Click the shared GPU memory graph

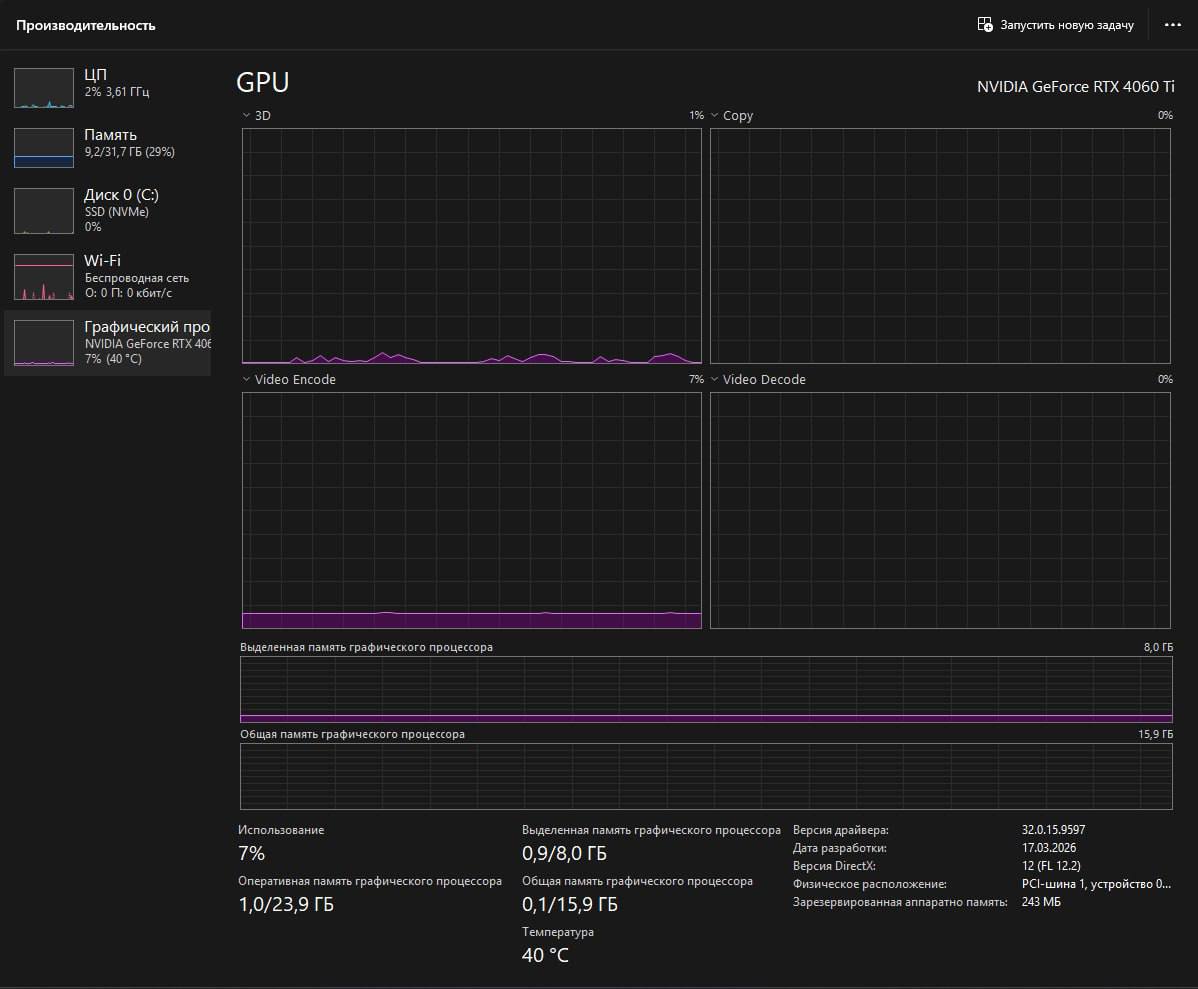[x=706, y=777]
